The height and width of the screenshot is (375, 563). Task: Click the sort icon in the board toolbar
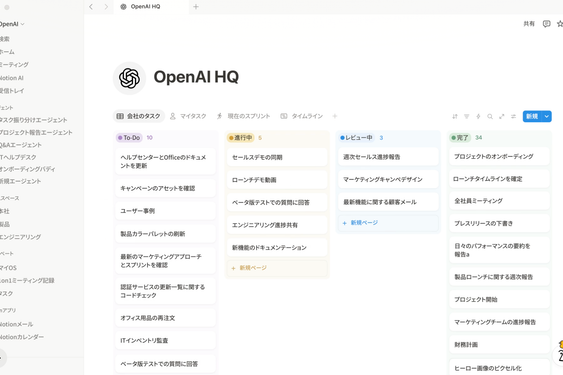click(455, 116)
